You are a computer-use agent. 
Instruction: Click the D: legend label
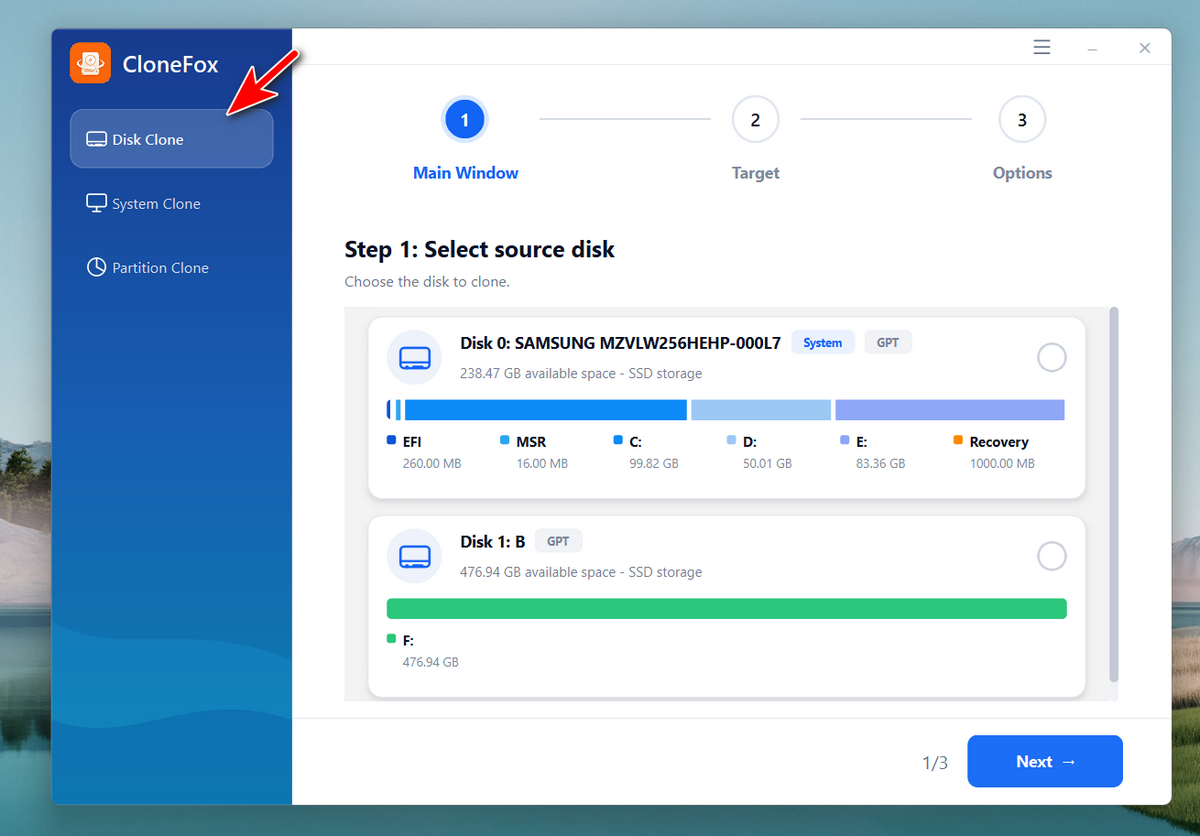pos(750,442)
